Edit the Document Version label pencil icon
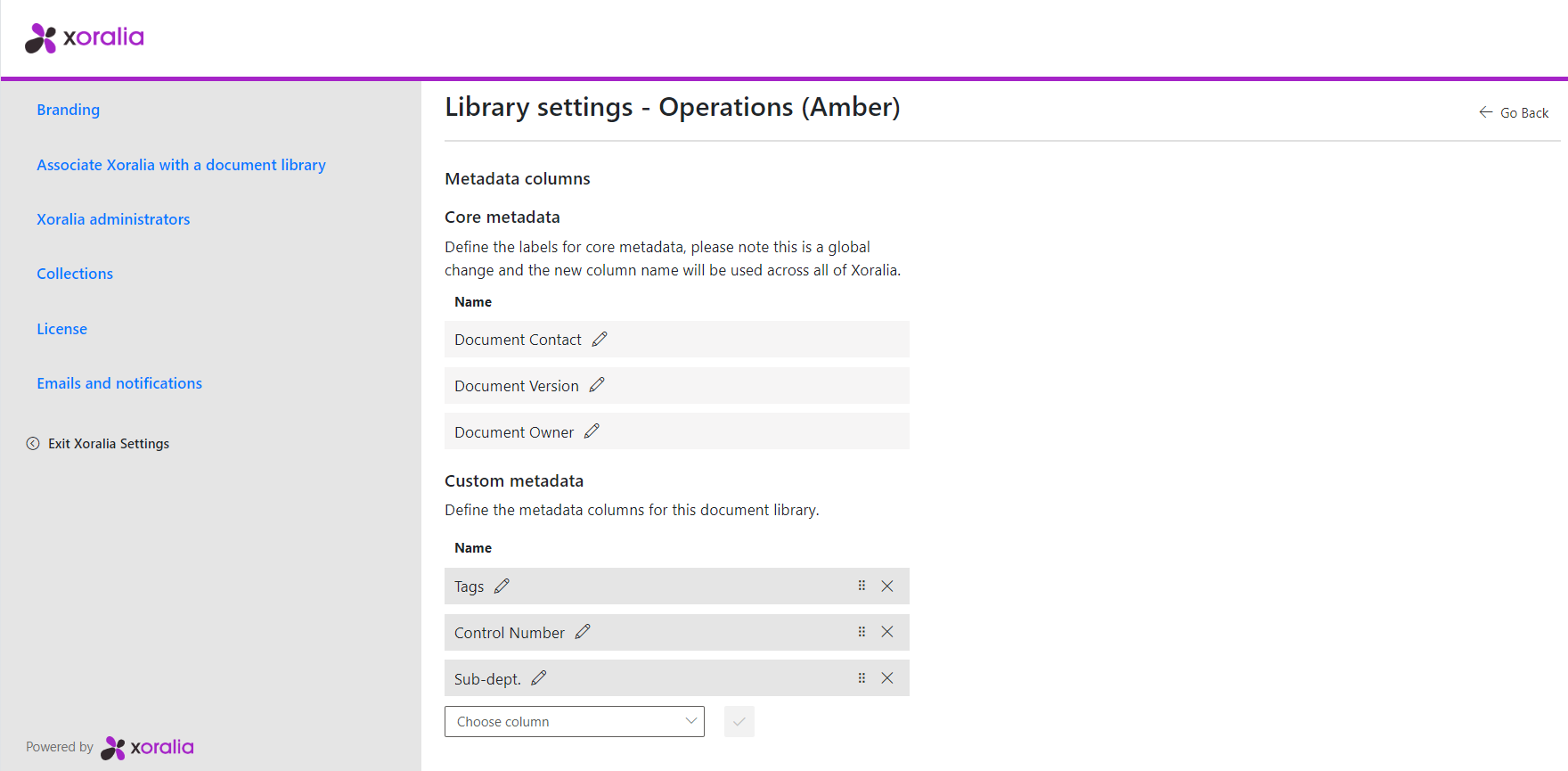This screenshot has height=771, width=1568. [597, 385]
